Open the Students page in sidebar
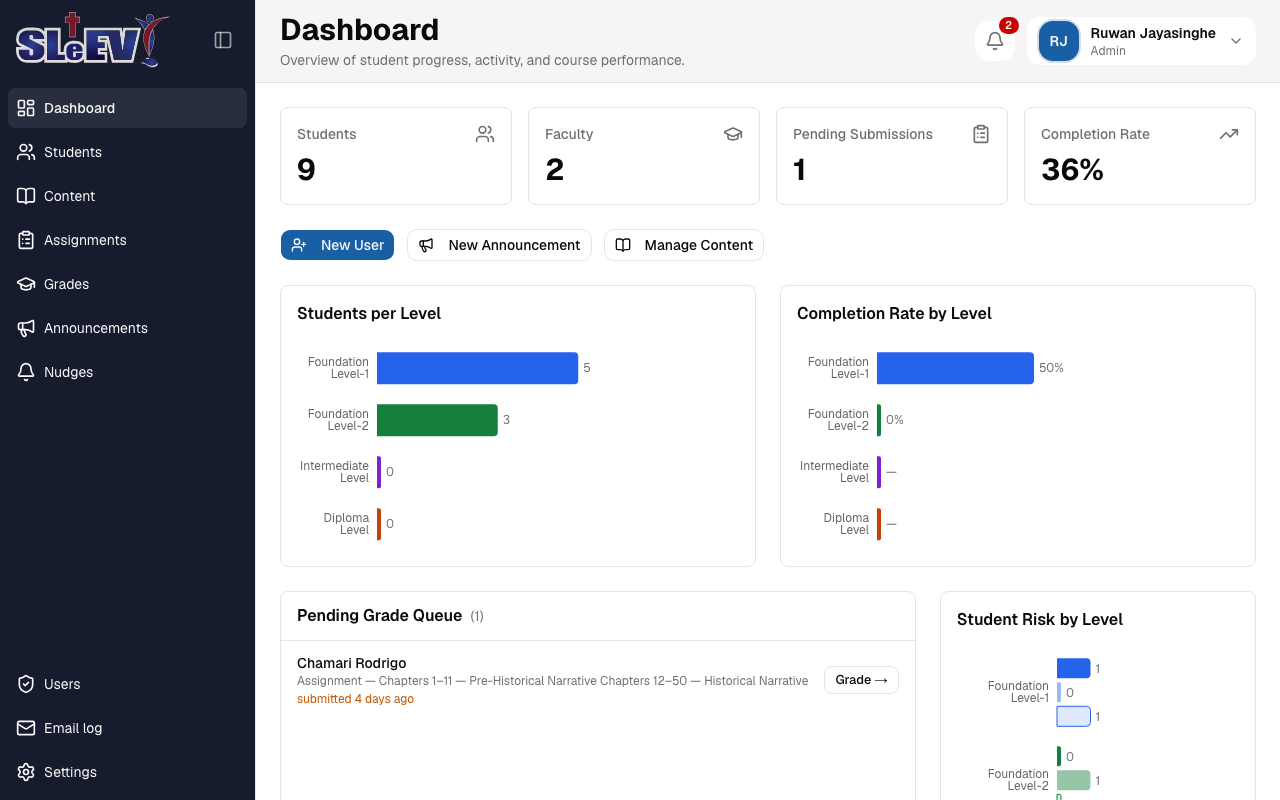The width and height of the screenshot is (1280, 800). (127, 152)
